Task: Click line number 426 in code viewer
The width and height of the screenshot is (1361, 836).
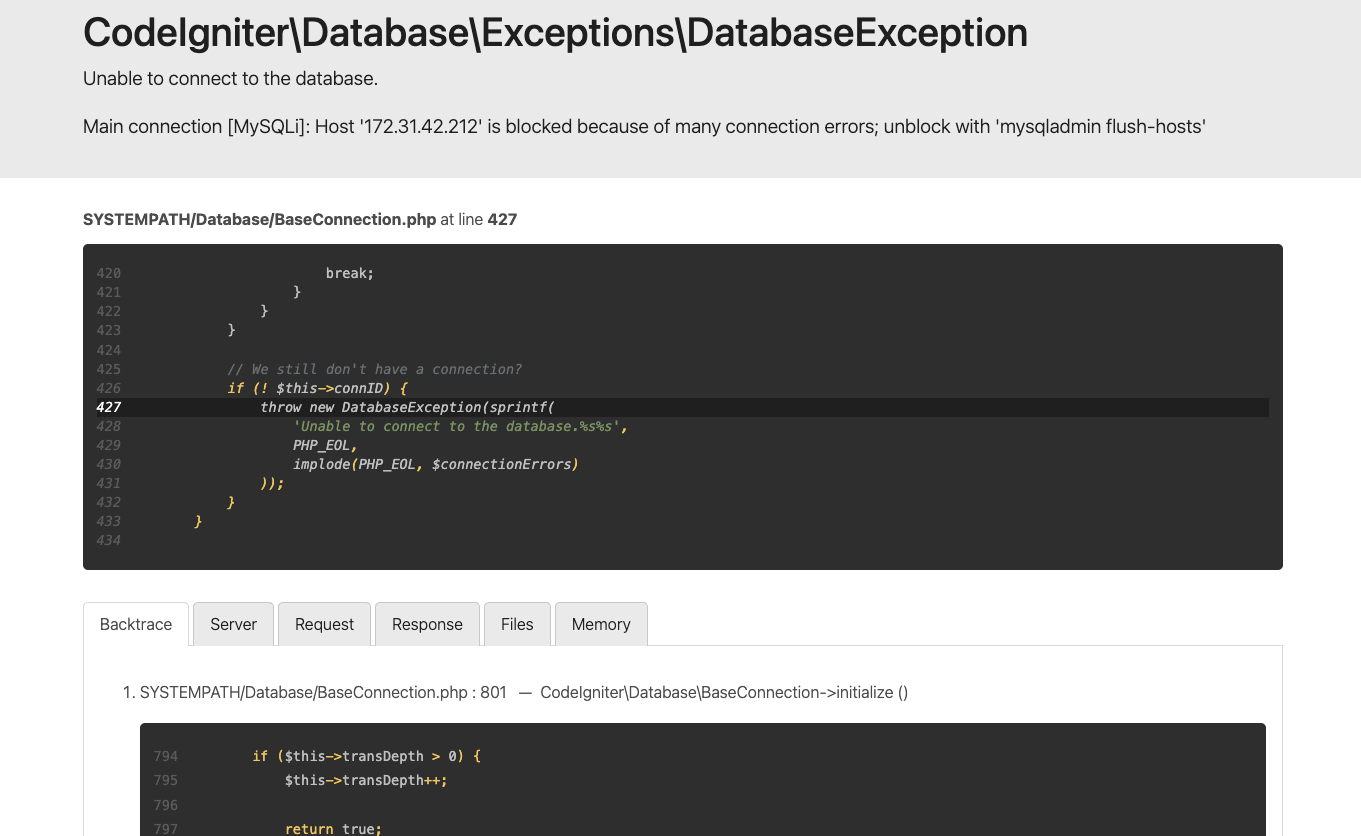Action: point(108,388)
